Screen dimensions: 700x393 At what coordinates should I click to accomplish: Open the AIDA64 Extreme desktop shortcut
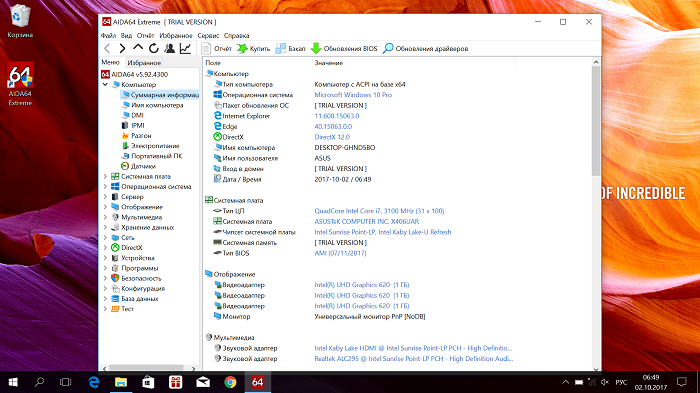20,84
